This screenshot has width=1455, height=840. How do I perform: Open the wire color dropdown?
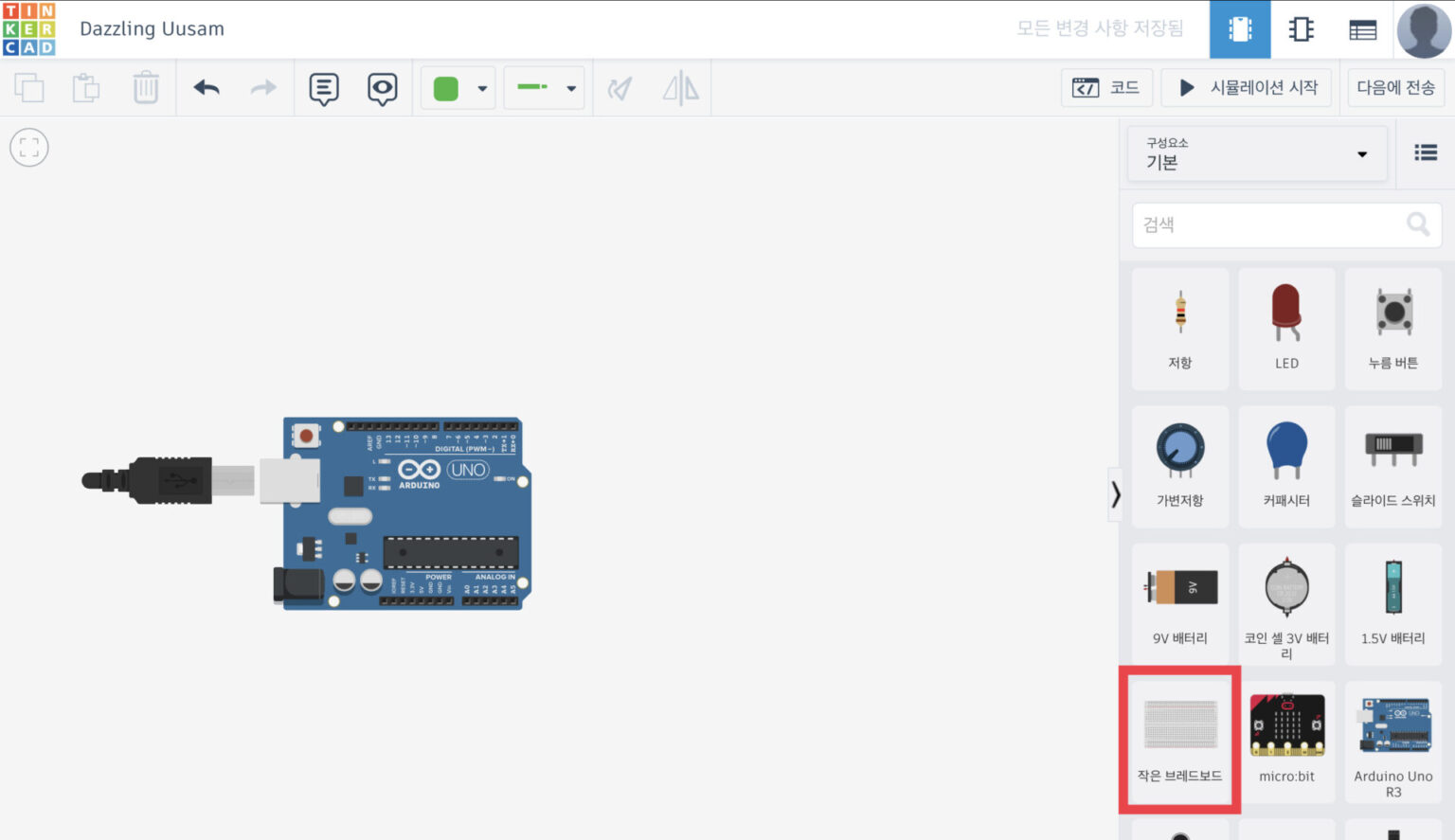click(459, 88)
